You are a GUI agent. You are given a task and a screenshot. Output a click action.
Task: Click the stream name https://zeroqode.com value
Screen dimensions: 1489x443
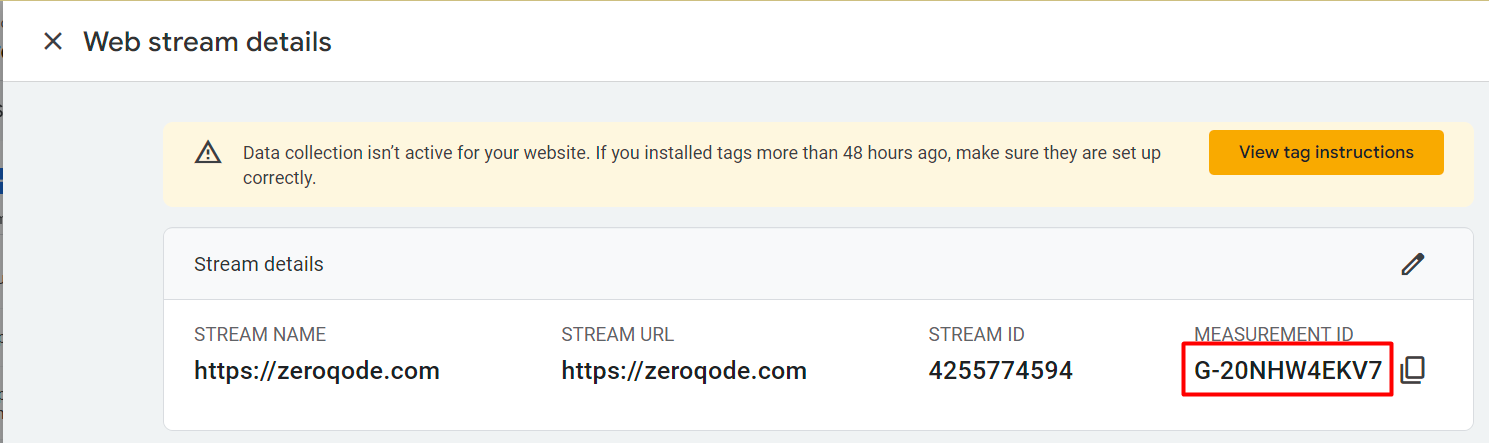tap(317, 371)
